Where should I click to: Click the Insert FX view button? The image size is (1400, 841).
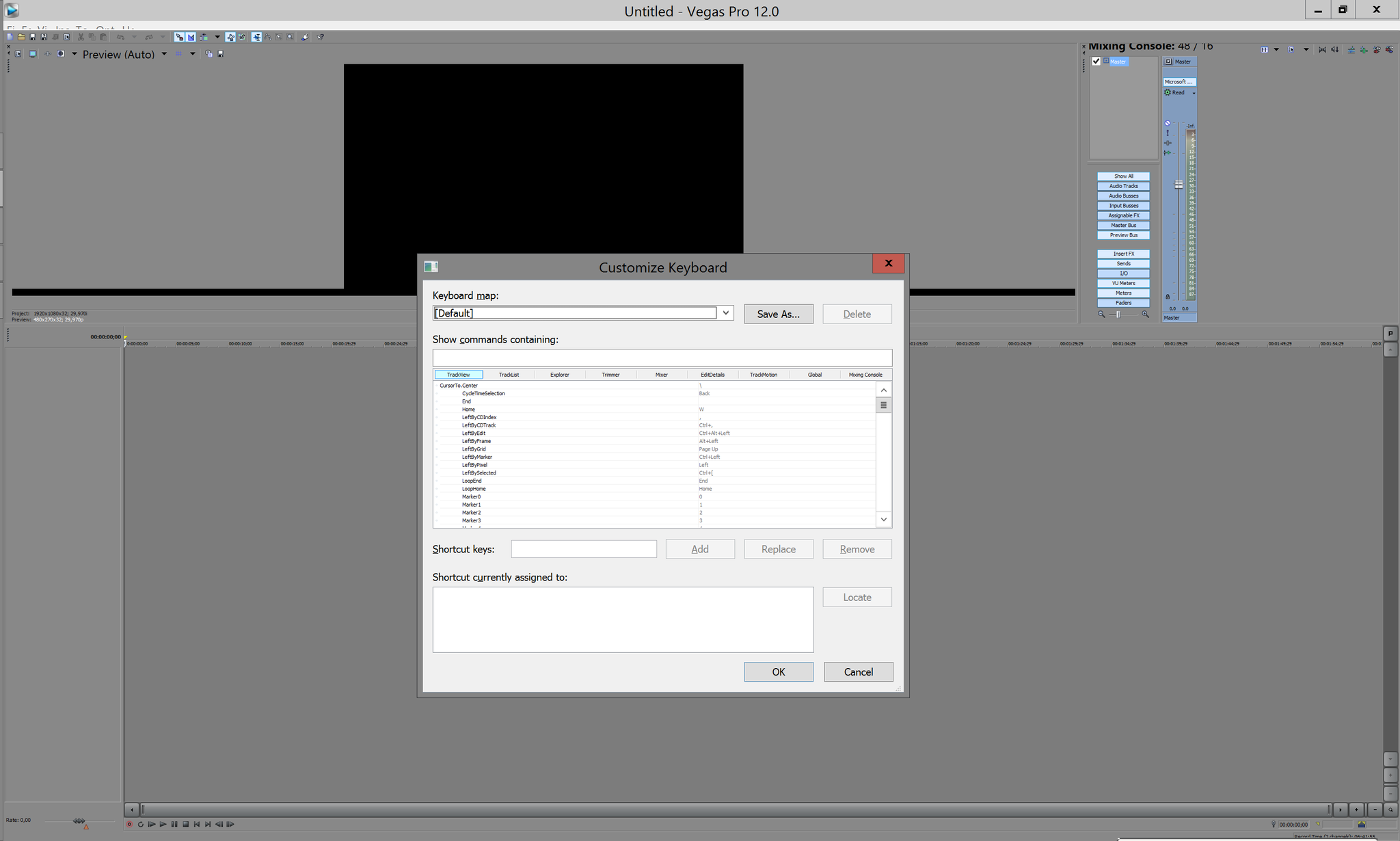click(x=1123, y=254)
